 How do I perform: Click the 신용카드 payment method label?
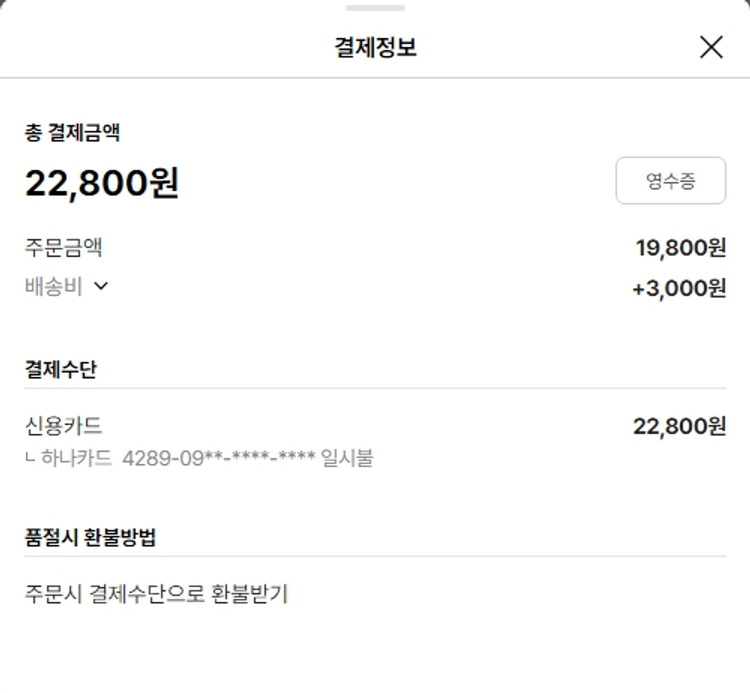pyautogui.click(x=64, y=427)
